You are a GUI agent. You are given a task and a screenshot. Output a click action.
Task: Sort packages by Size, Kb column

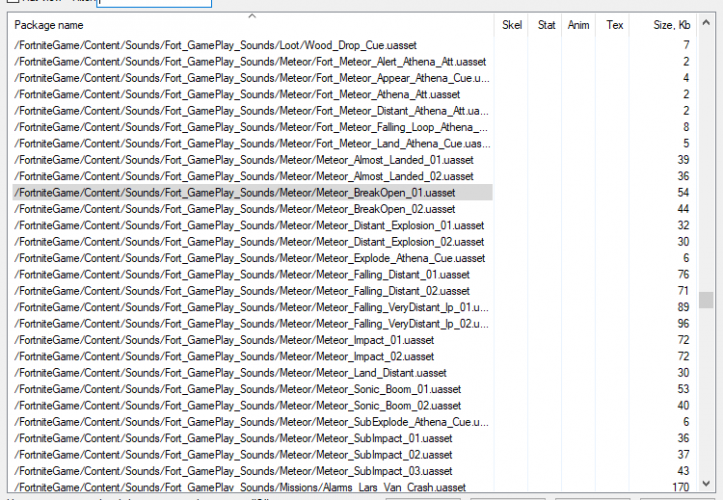(669, 24)
